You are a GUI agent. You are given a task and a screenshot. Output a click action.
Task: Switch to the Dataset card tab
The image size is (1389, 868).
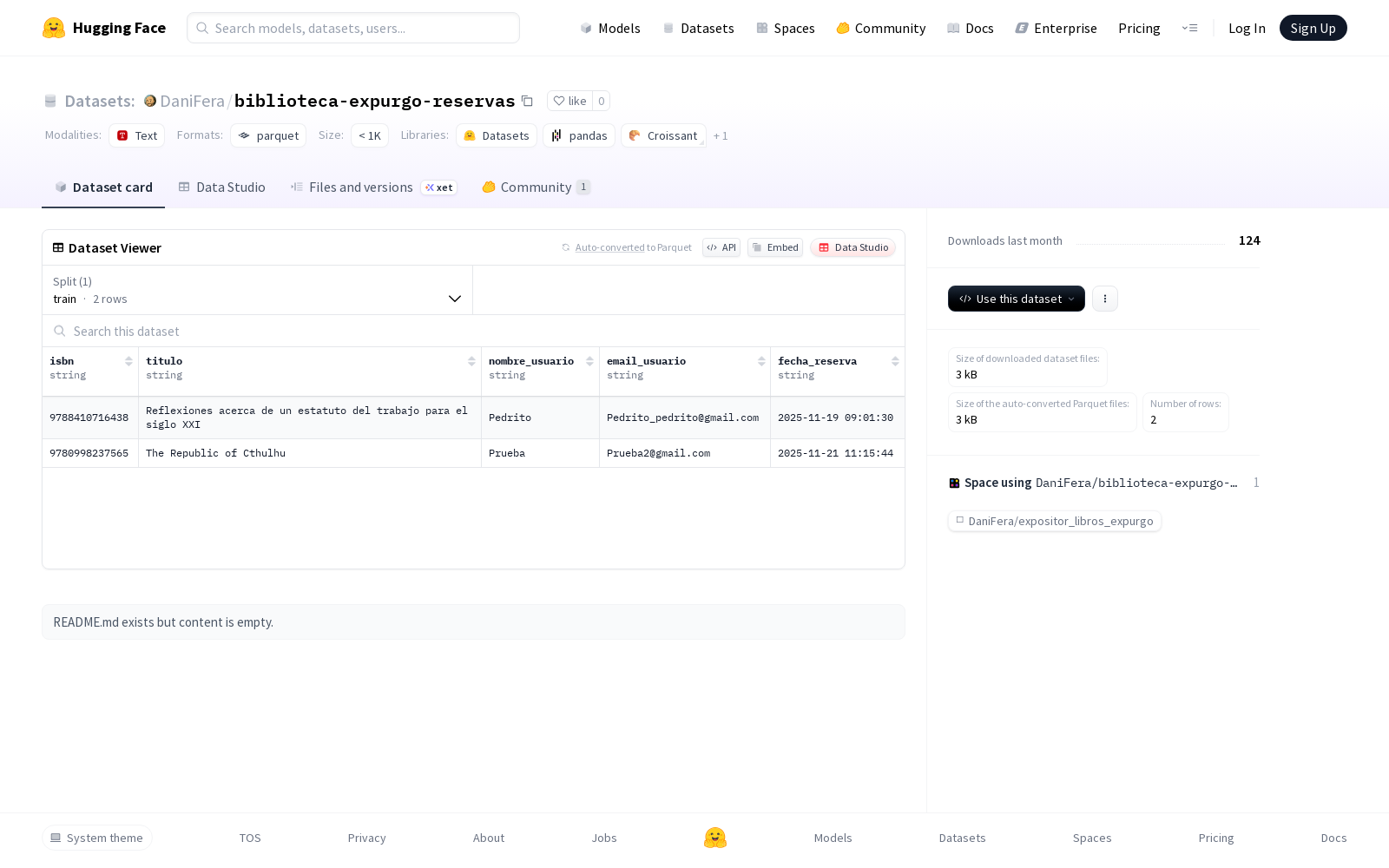tap(103, 187)
